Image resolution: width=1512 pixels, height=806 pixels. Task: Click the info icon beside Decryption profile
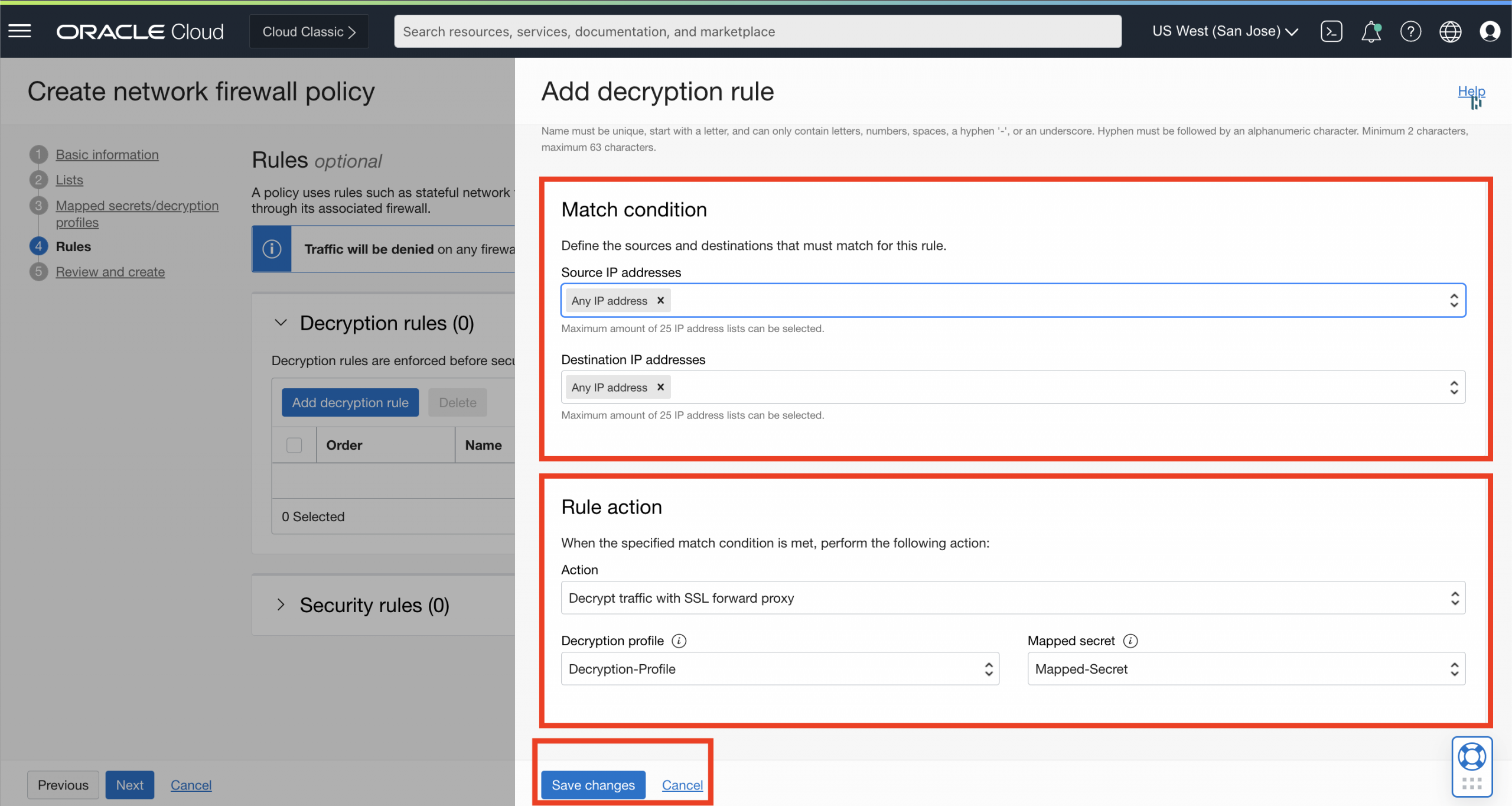679,641
